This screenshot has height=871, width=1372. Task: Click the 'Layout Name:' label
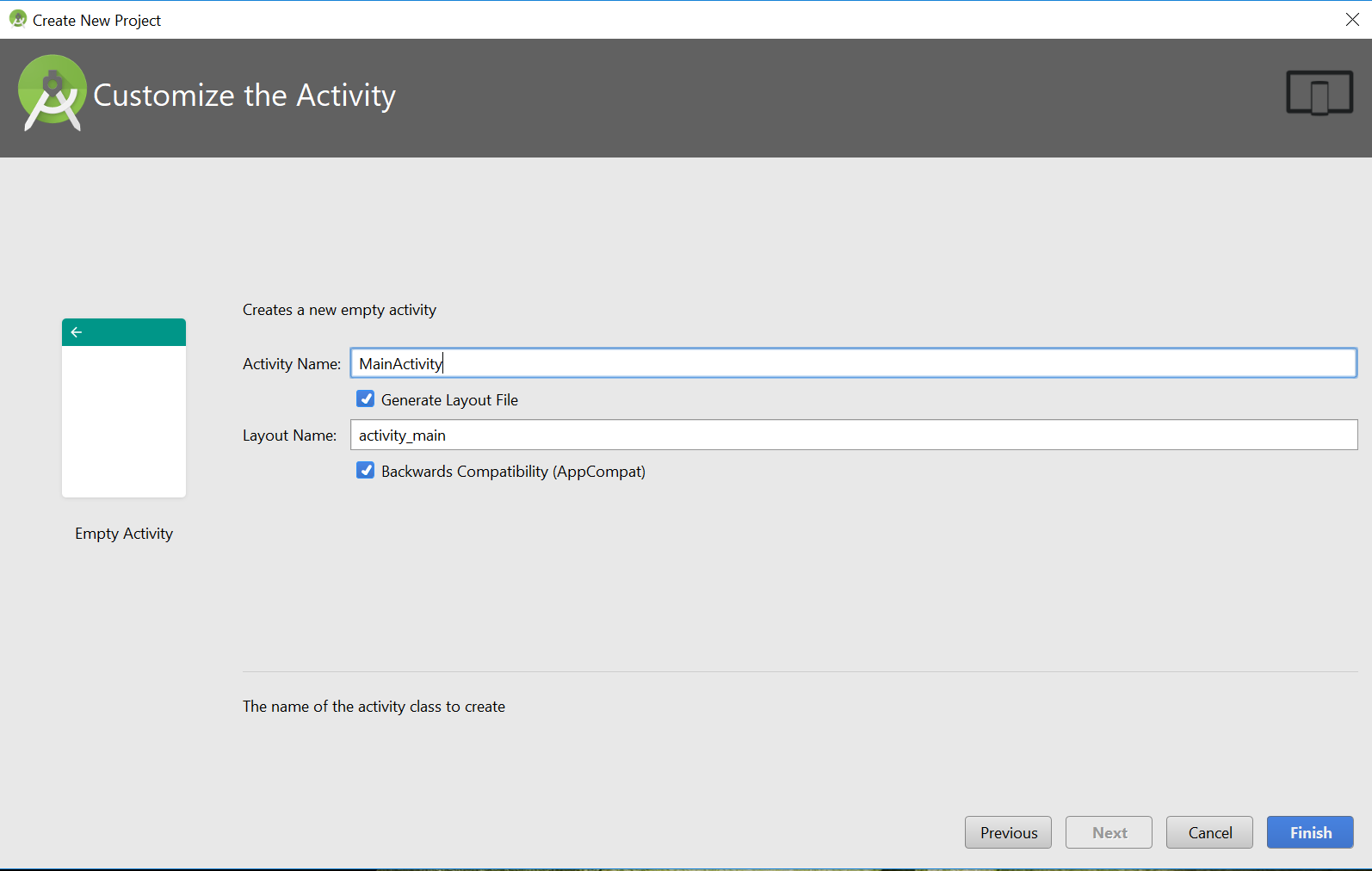pos(289,435)
